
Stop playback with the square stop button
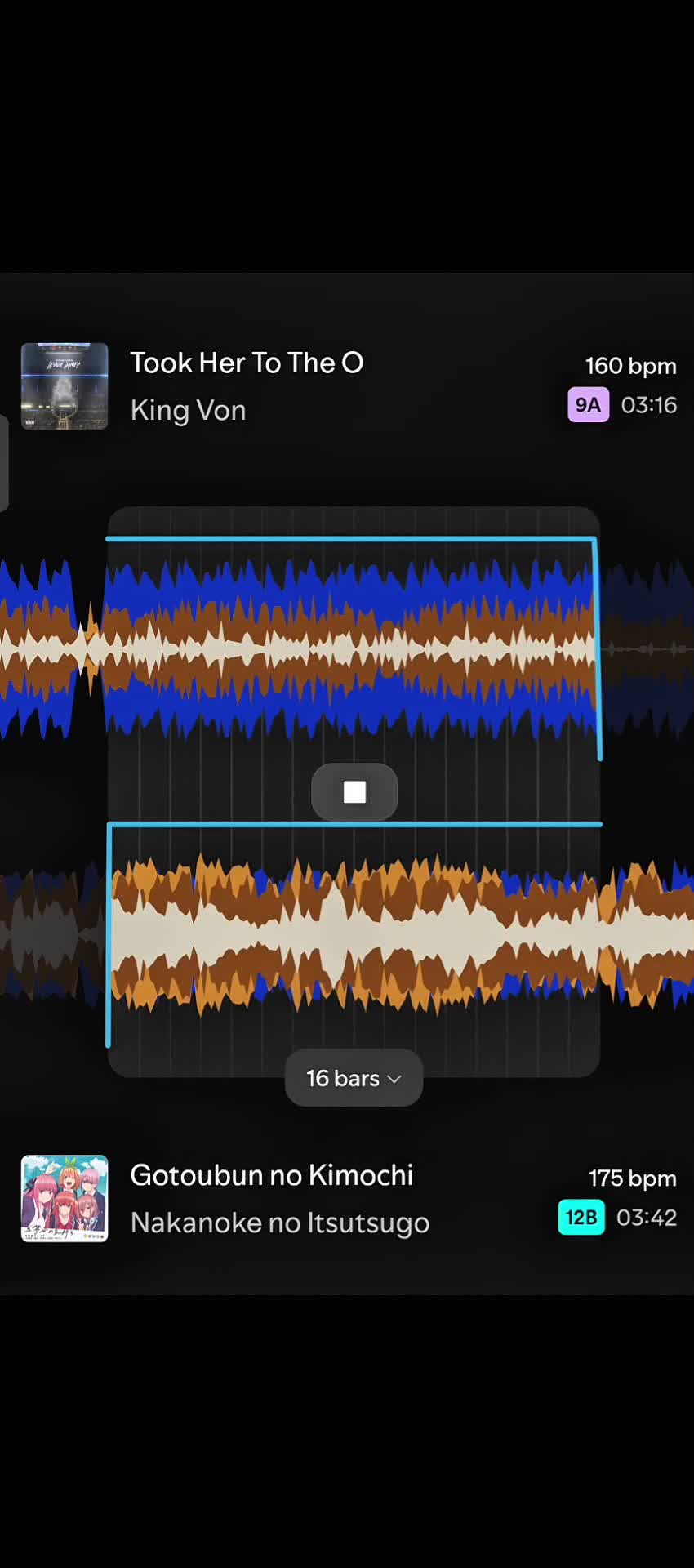354,791
